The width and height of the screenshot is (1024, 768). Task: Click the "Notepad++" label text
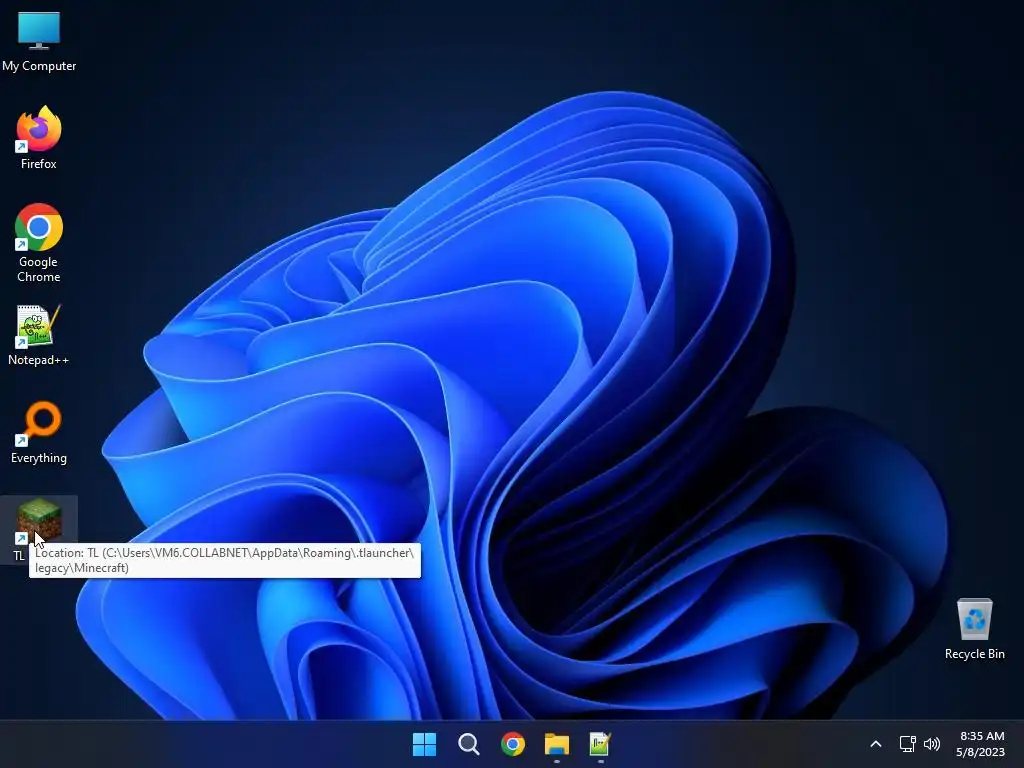click(39, 360)
